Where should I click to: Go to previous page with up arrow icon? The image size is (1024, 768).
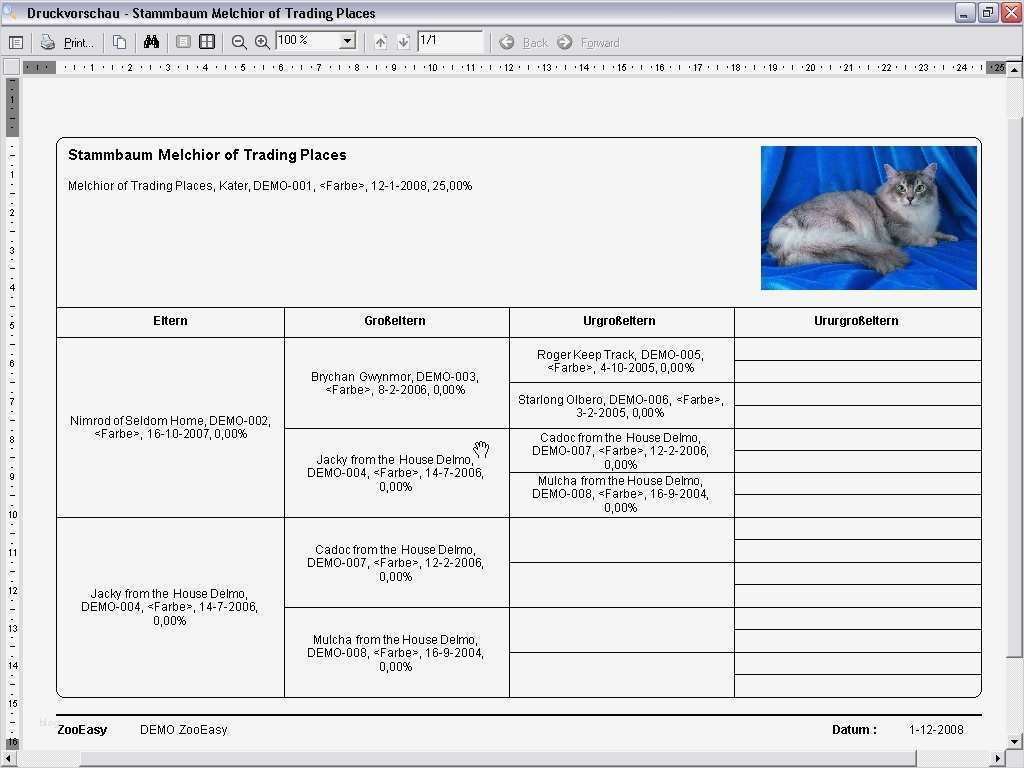pyautogui.click(x=381, y=41)
